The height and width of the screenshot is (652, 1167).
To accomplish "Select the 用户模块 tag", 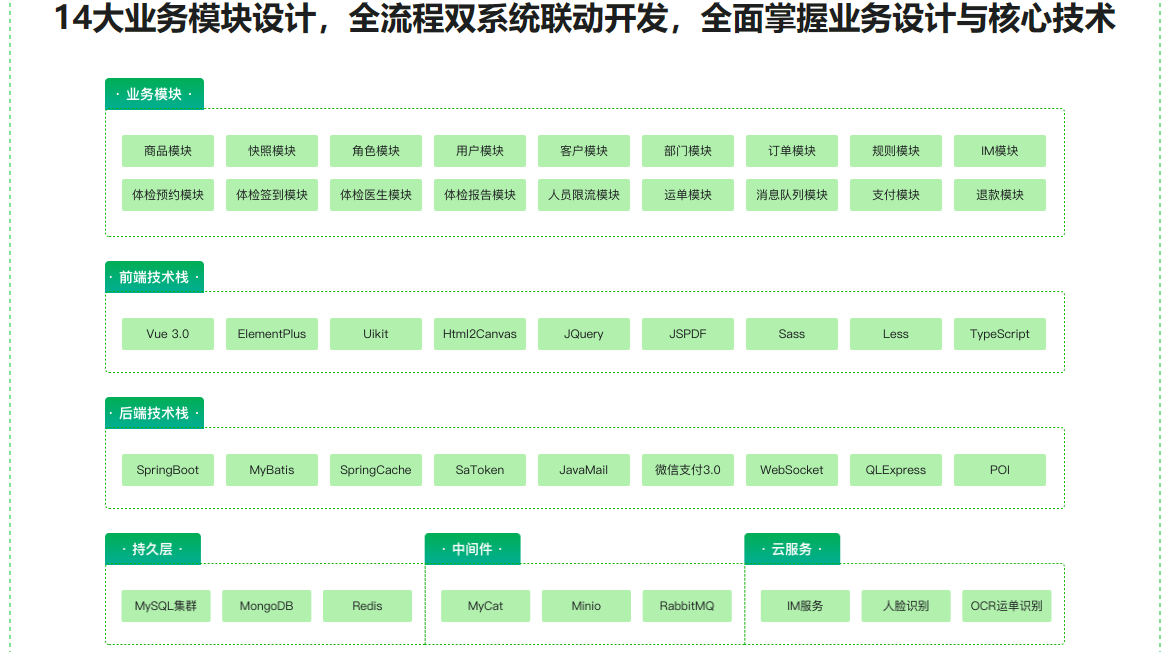I will coord(480,151).
